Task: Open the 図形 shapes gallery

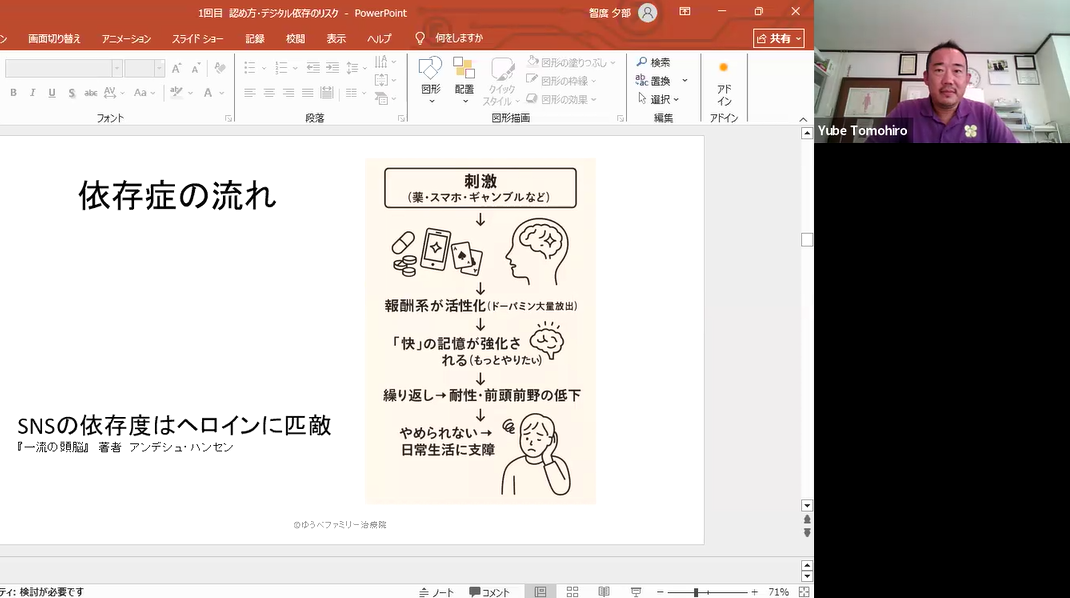Action: 430,80
